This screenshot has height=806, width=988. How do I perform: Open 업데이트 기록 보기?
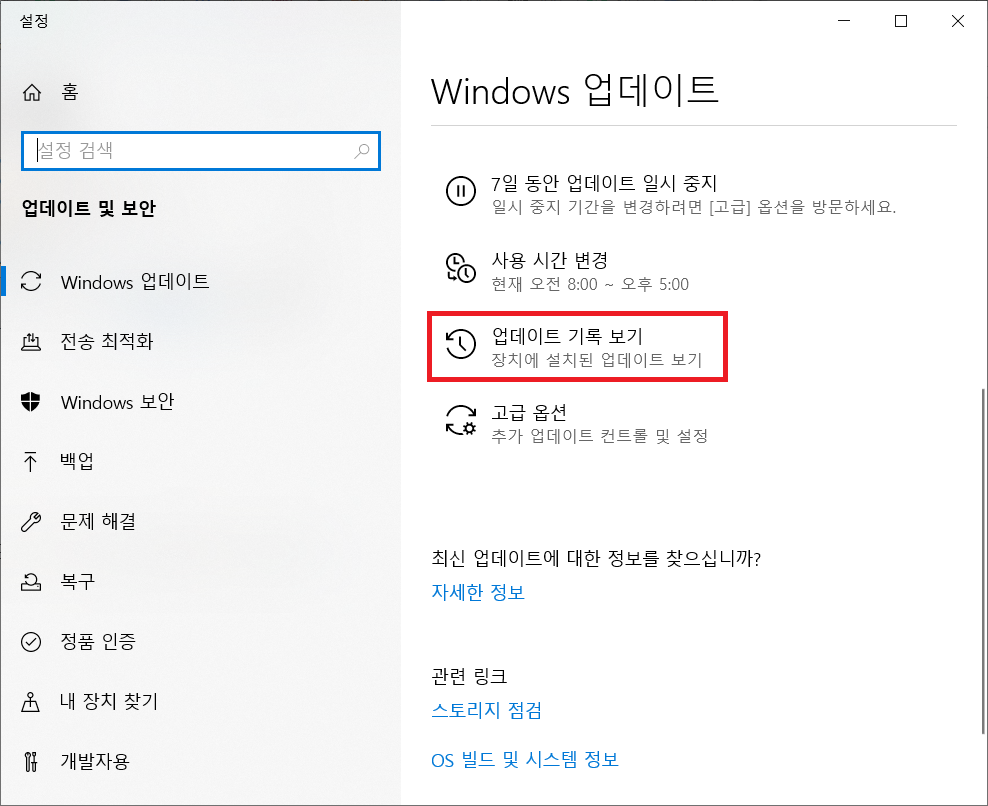pyautogui.click(x=578, y=347)
